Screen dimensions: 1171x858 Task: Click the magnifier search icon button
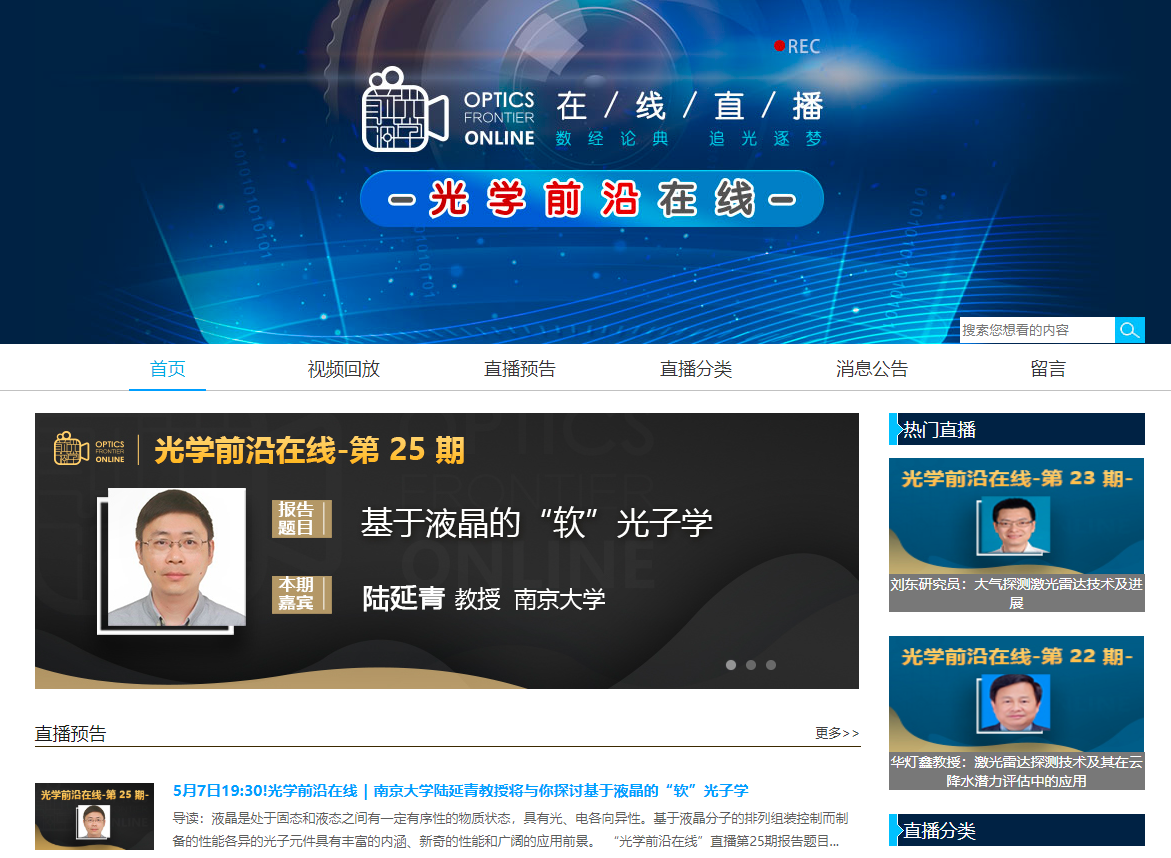[x=1130, y=330]
